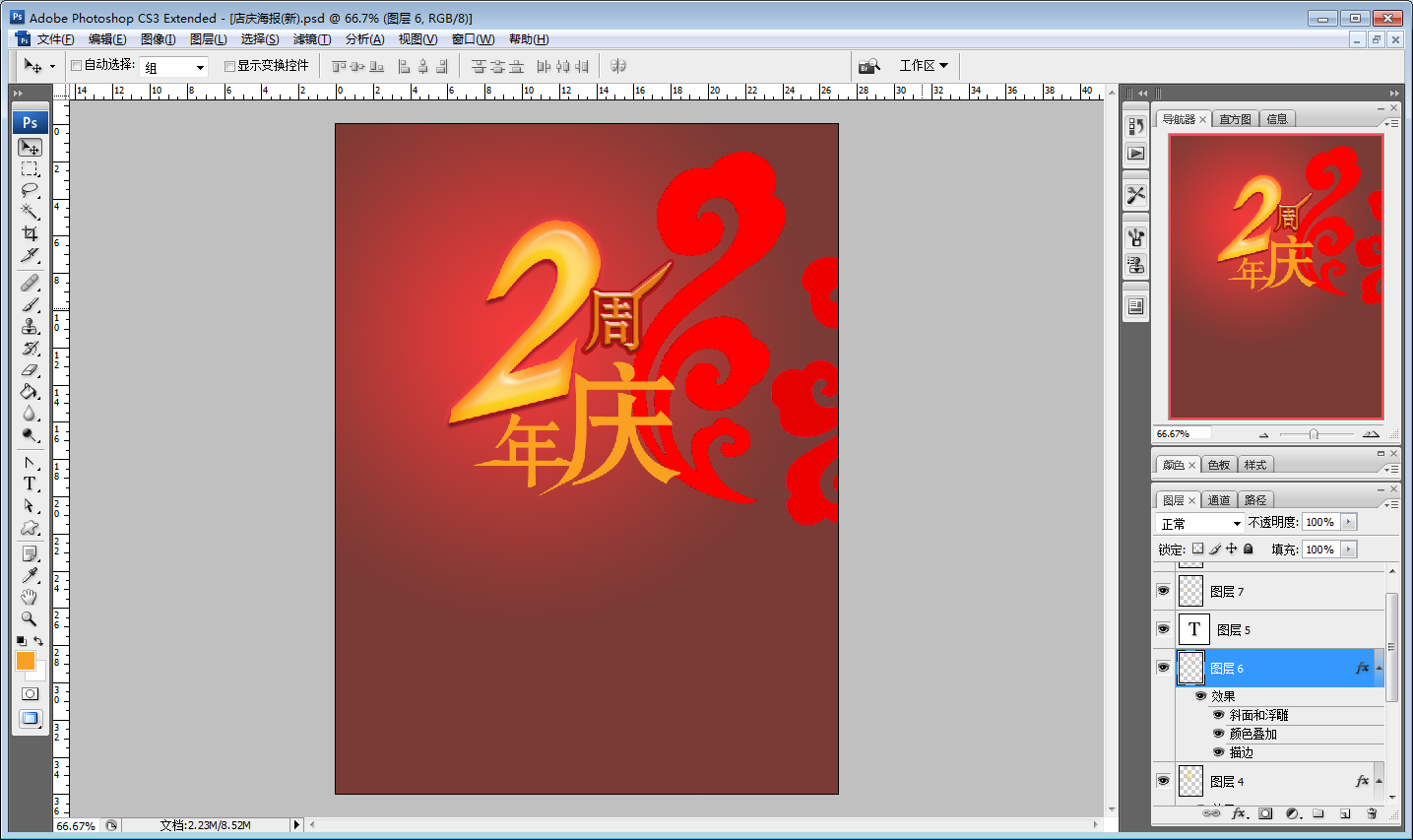This screenshot has width=1413, height=840.
Task: Hide 图层 7 with eye icon
Action: (x=1163, y=591)
